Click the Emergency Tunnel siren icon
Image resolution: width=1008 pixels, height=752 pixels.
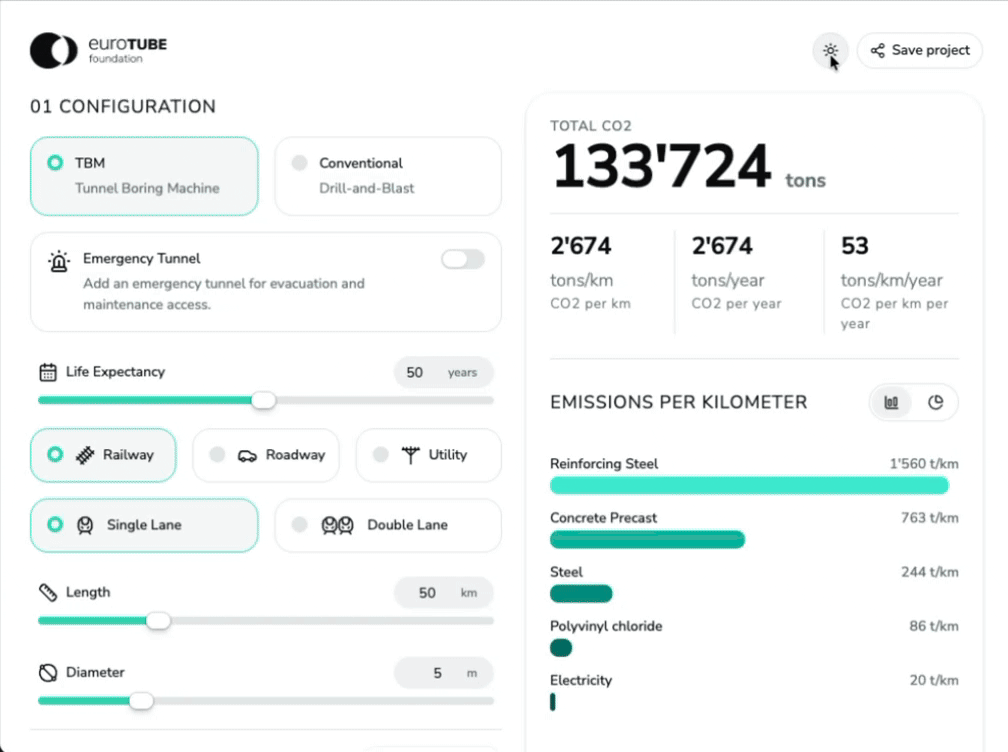(58, 261)
